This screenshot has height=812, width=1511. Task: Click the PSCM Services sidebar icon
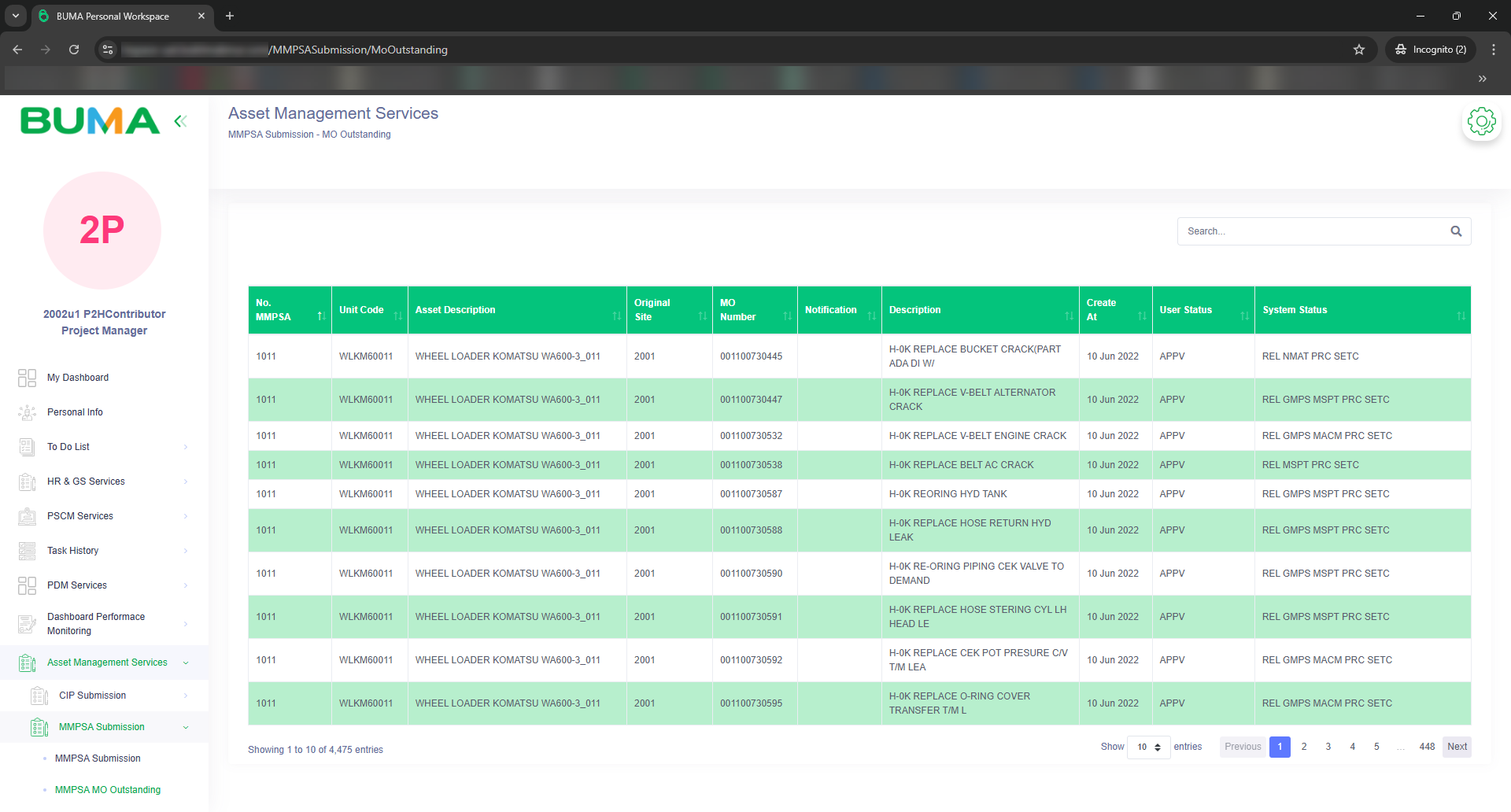point(27,516)
